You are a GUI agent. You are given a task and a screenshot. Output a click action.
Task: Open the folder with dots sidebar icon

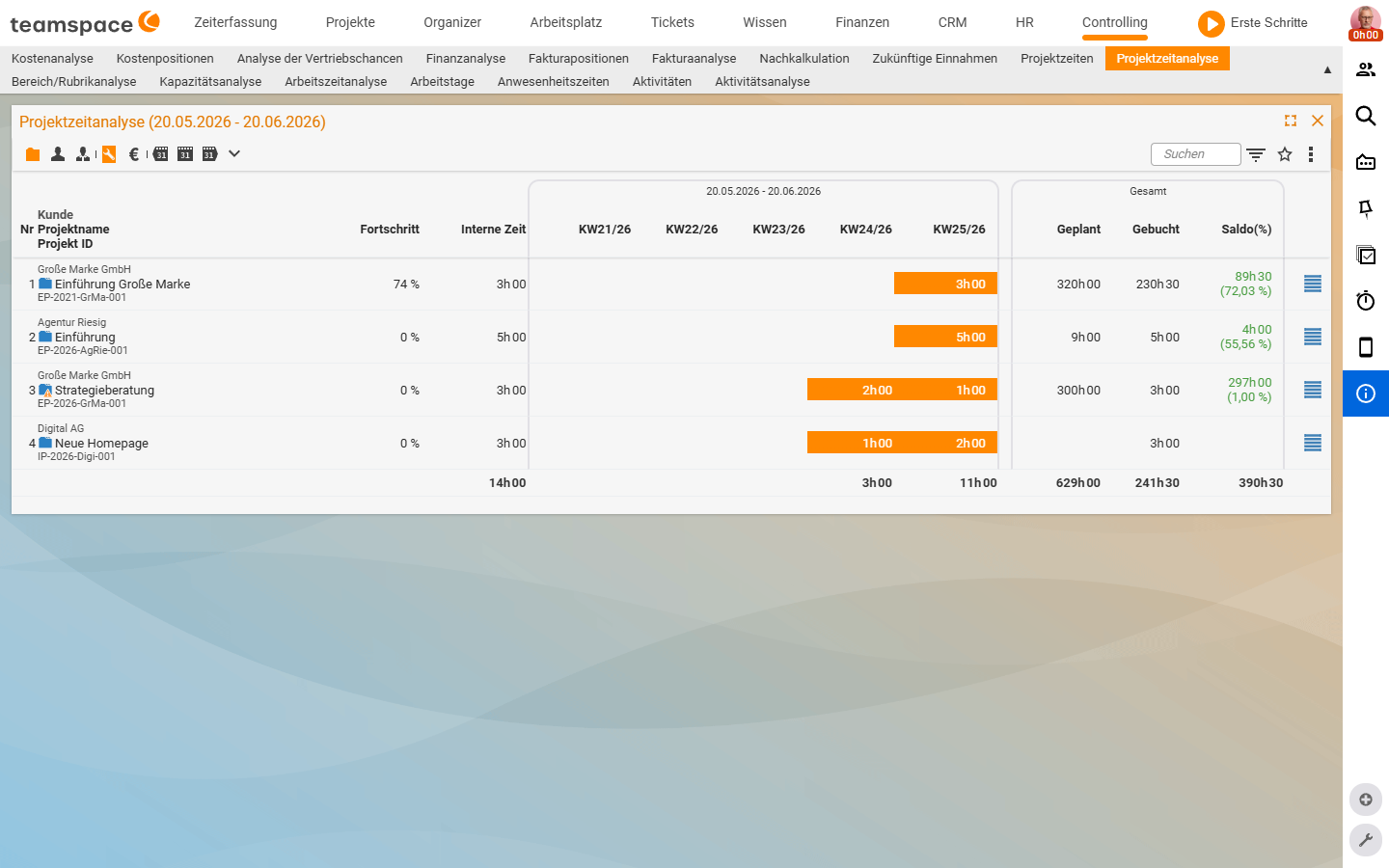coord(1366,162)
